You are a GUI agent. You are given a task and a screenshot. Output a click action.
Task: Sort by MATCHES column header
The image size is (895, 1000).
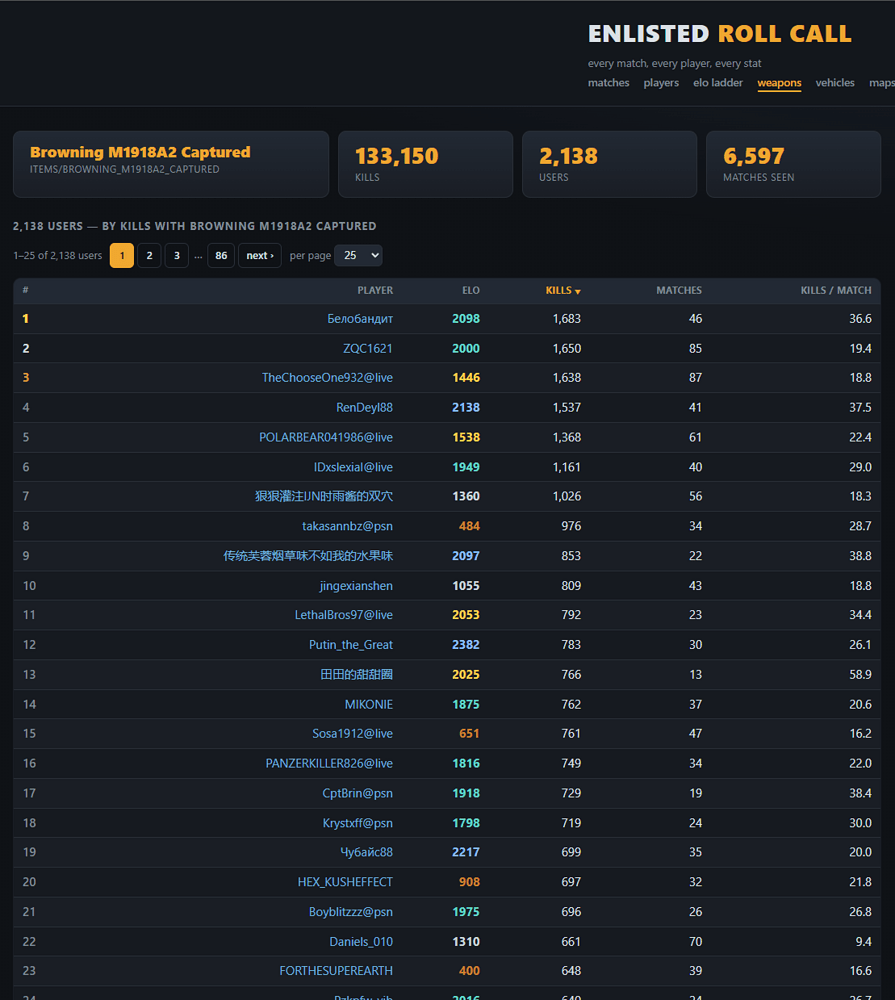point(679,290)
